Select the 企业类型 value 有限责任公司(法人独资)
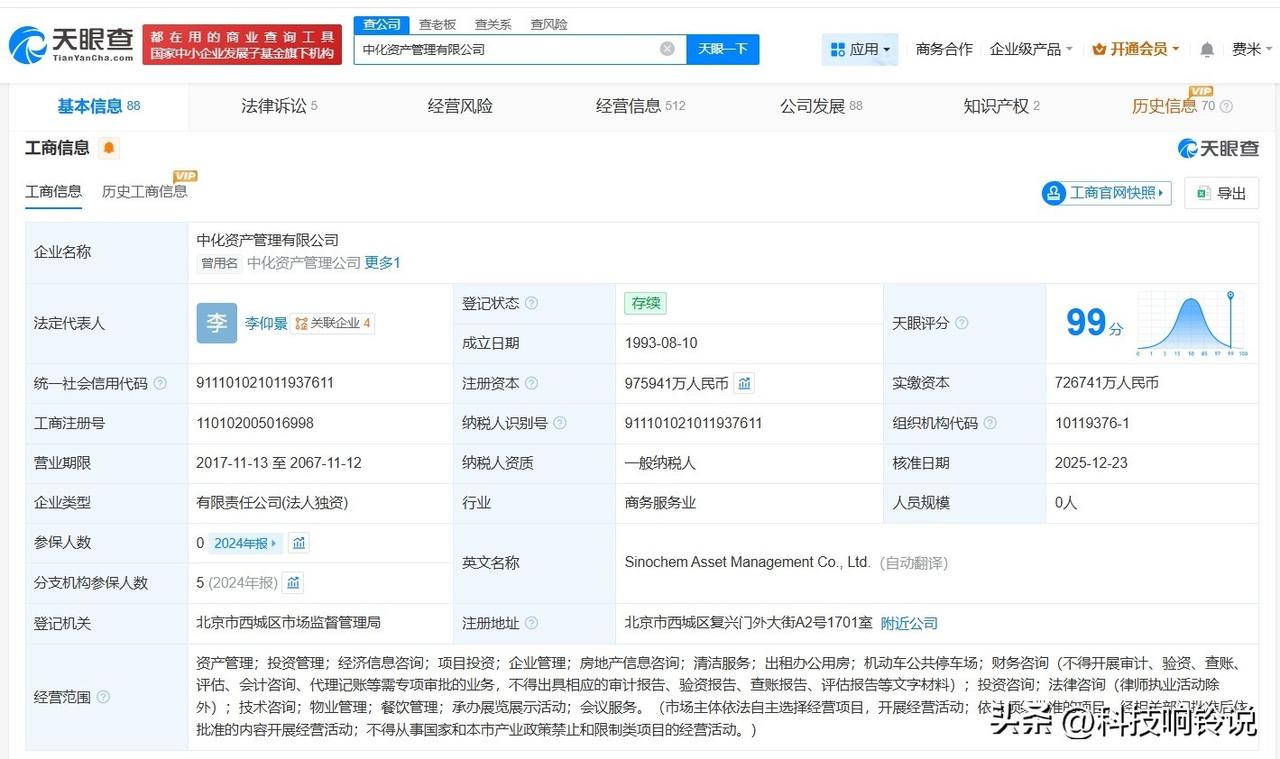The image size is (1280, 759). pyautogui.click(x=272, y=503)
